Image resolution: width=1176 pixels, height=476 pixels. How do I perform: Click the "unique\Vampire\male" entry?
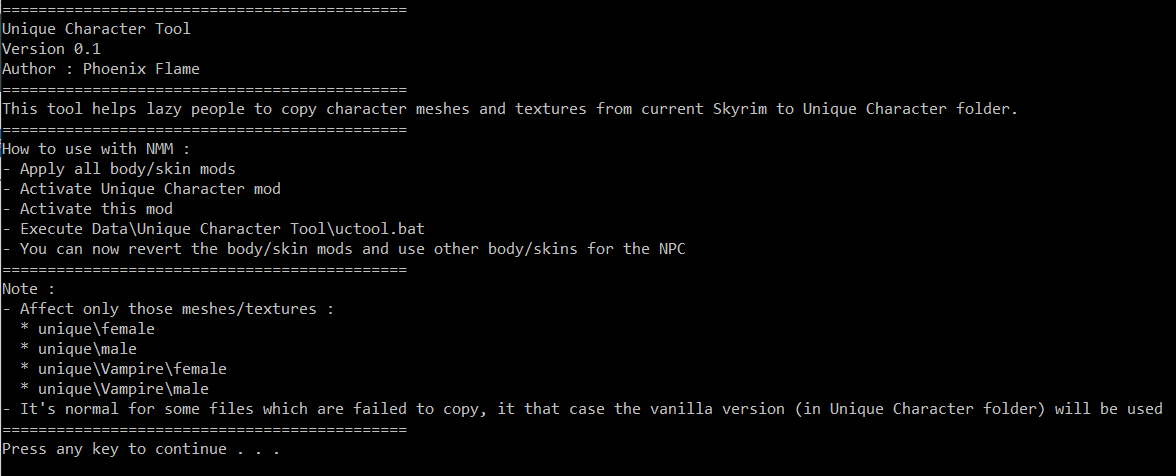click(x=123, y=389)
